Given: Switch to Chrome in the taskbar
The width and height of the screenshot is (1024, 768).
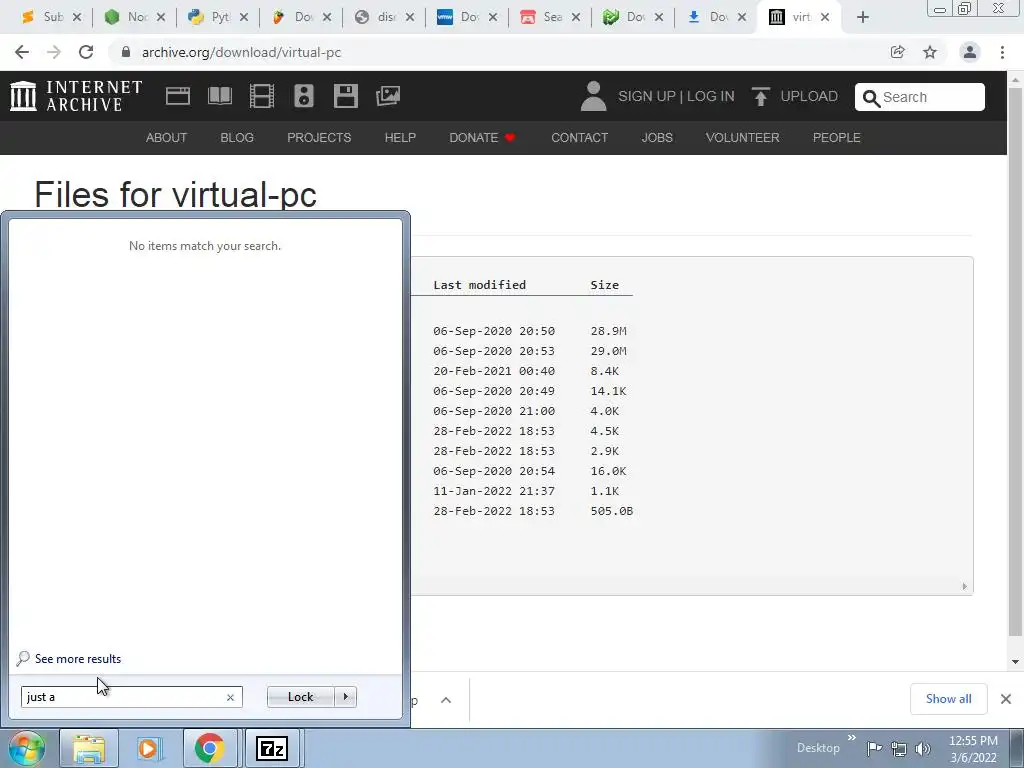Looking at the screenshot, I should [x=210, y=748].
